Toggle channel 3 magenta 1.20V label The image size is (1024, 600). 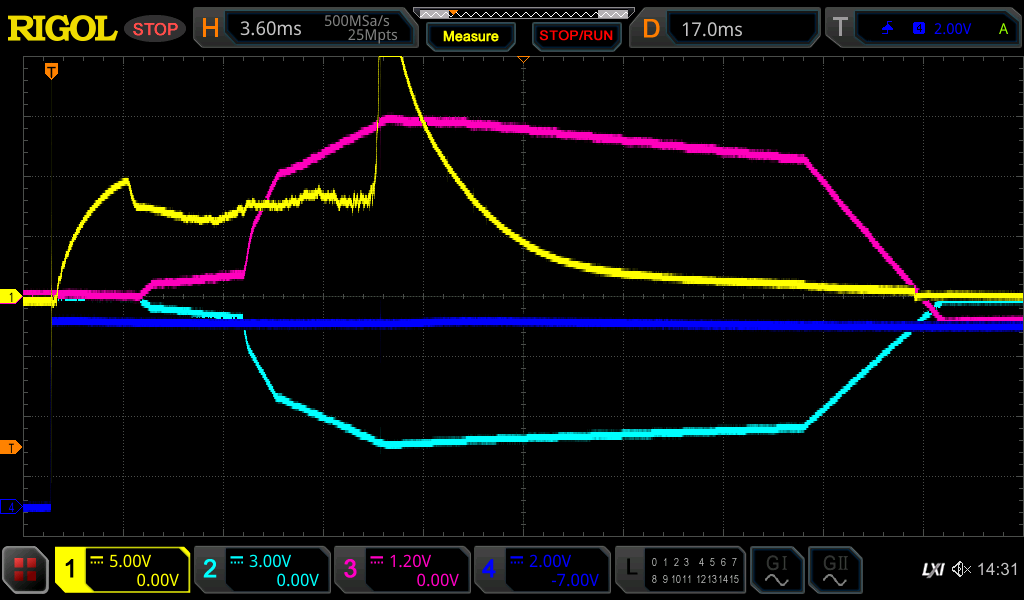[x=400, y=570]
